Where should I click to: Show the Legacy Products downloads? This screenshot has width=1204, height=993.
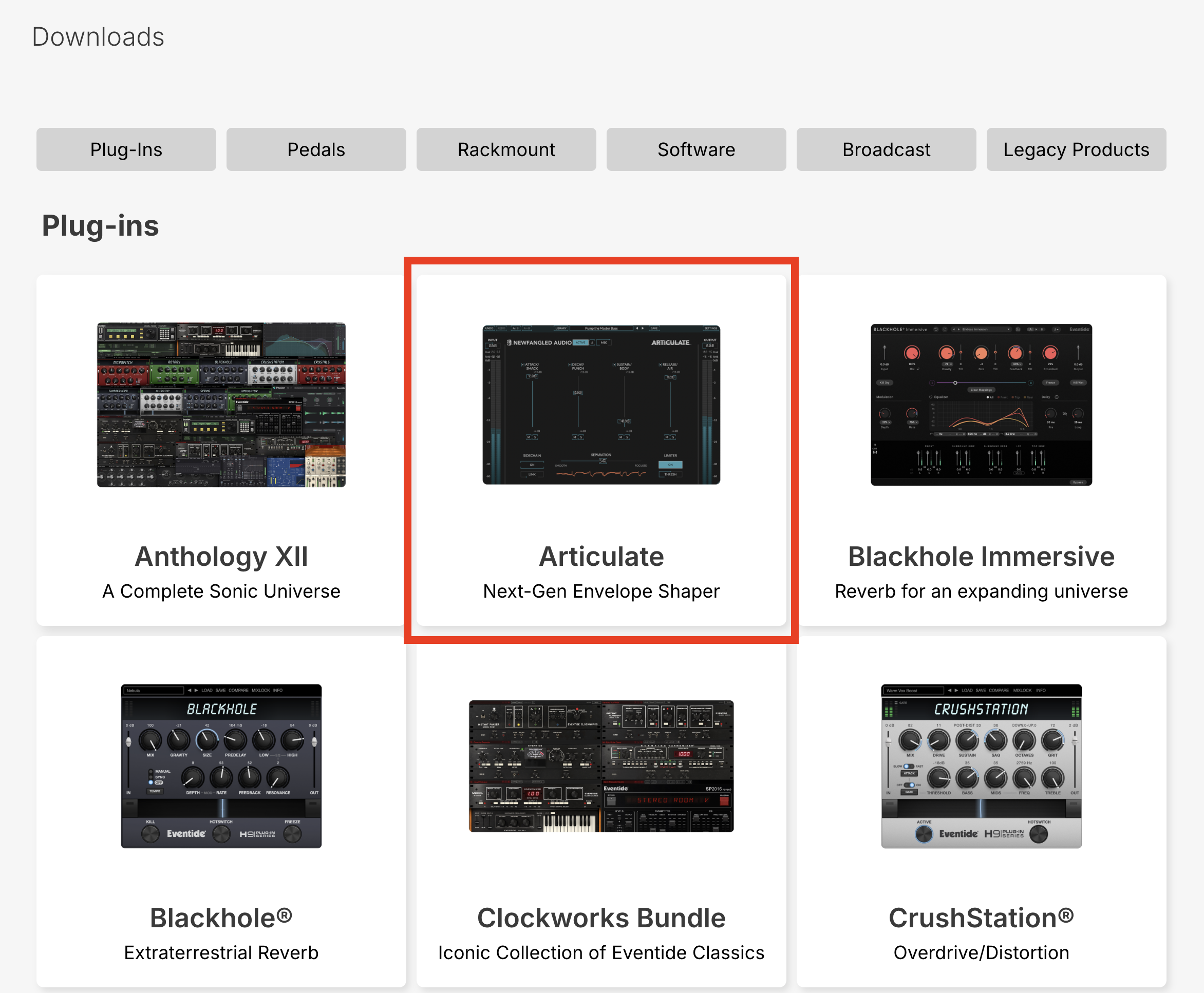coord(1076,149)
